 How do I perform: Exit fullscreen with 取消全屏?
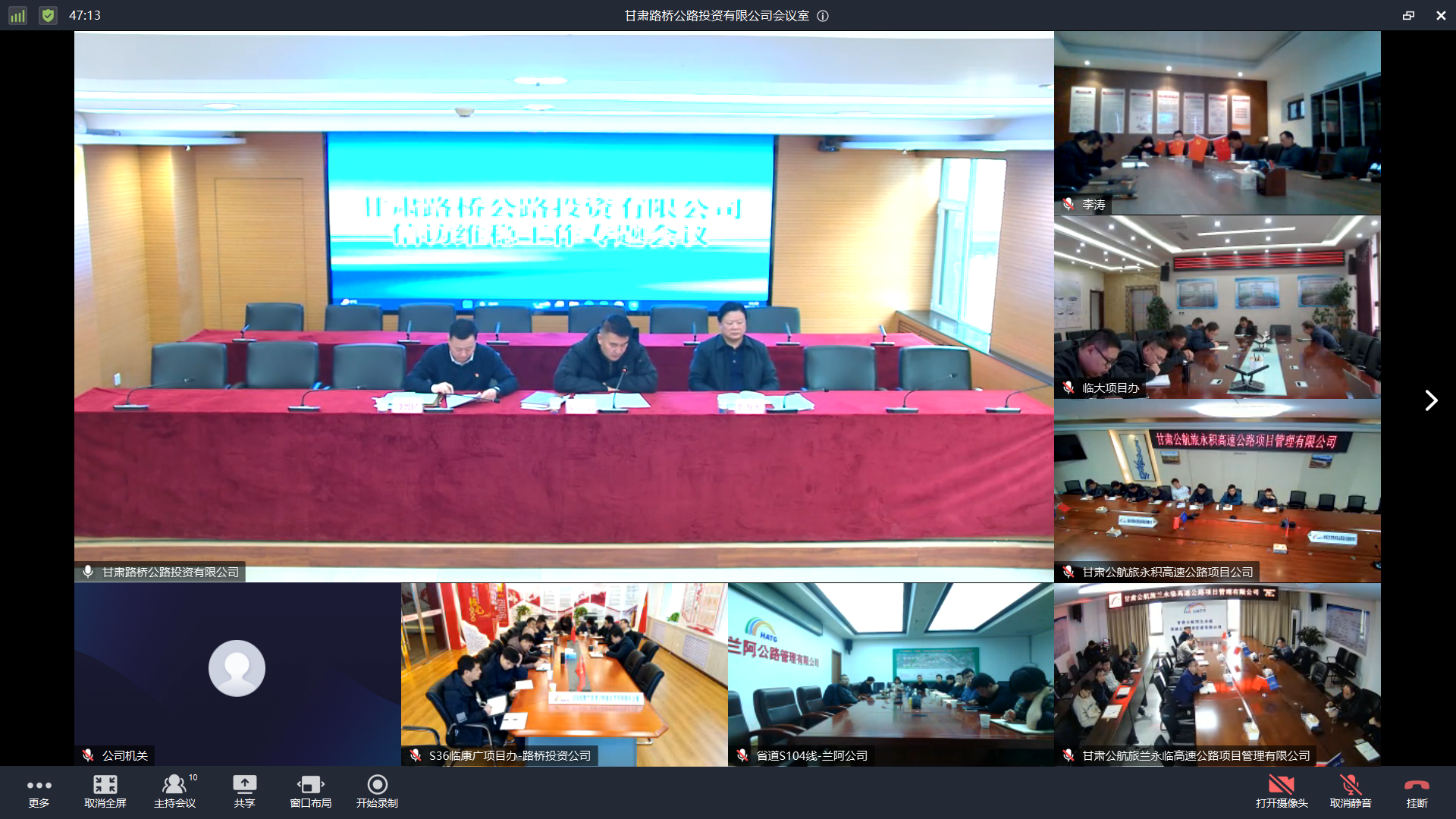pyautogui.click(x=105, y=791)
